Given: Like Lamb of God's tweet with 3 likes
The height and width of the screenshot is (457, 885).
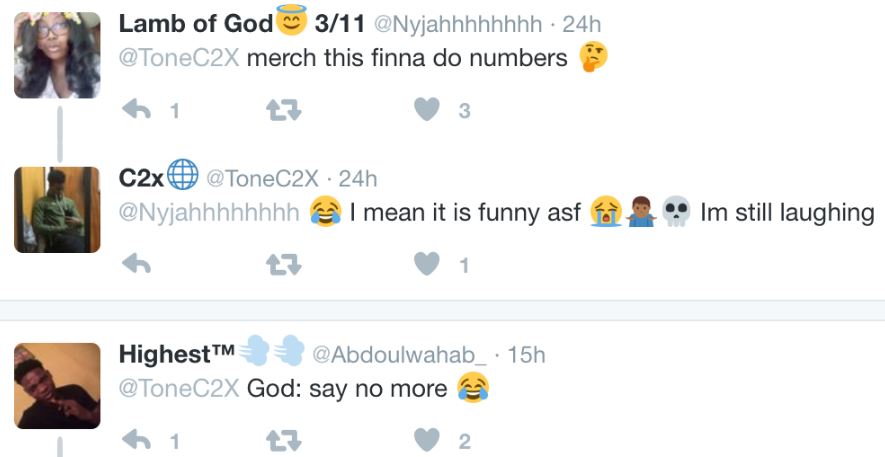Looking at the screenshot, I should (427, 109).
